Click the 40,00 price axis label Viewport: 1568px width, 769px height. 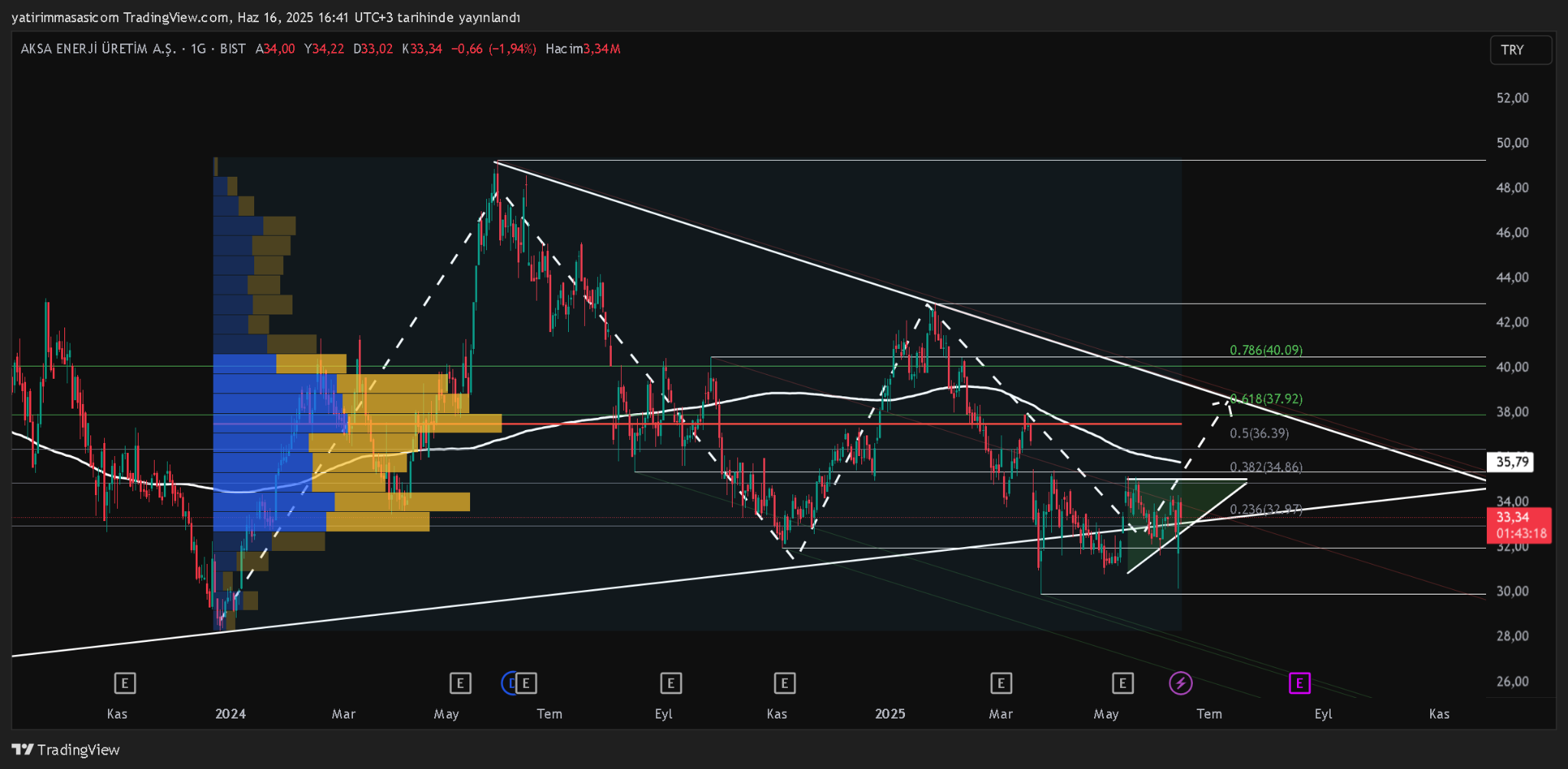pyautogui.click(x=1512, y=367)
